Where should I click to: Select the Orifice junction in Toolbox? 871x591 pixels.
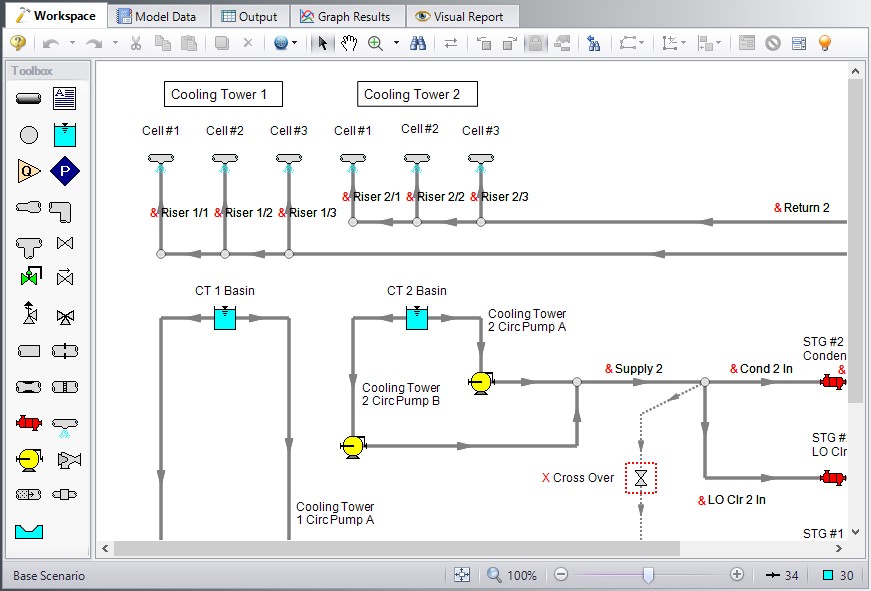pos(65,351)
